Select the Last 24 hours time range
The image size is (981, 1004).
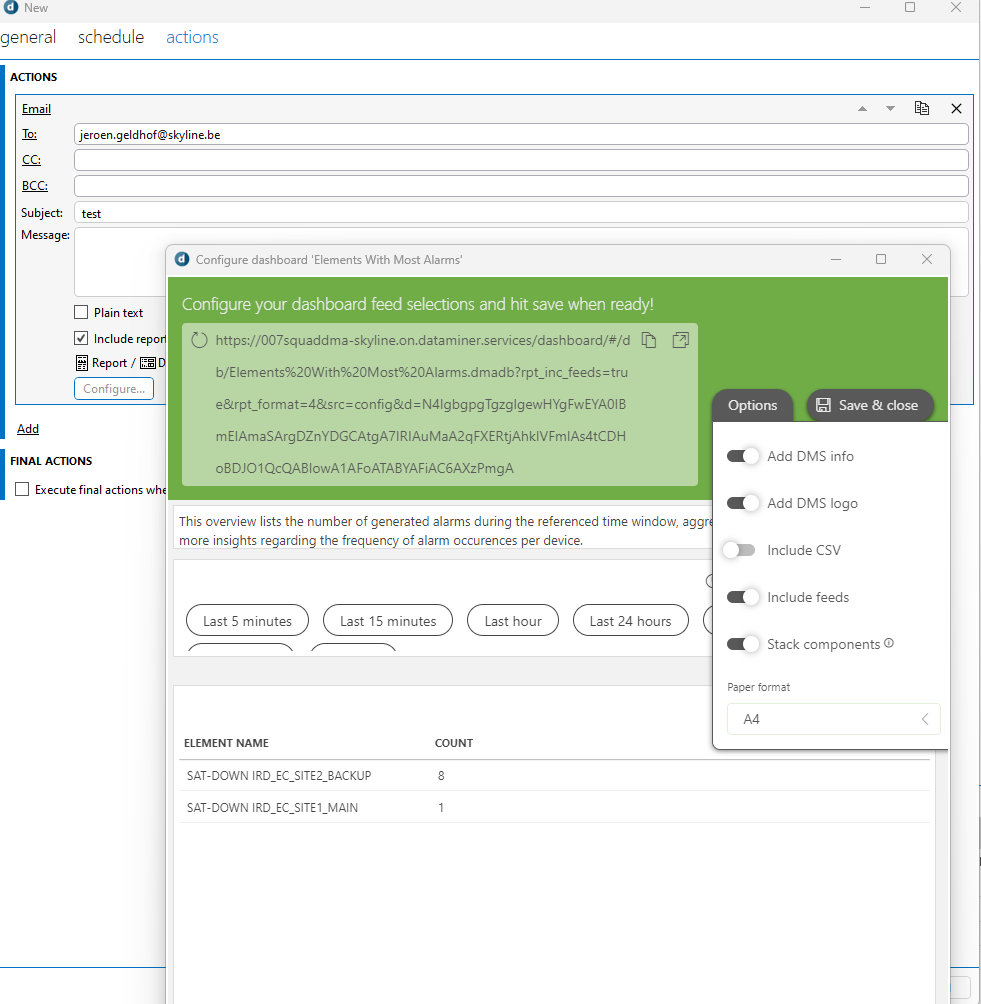[631, 620]
